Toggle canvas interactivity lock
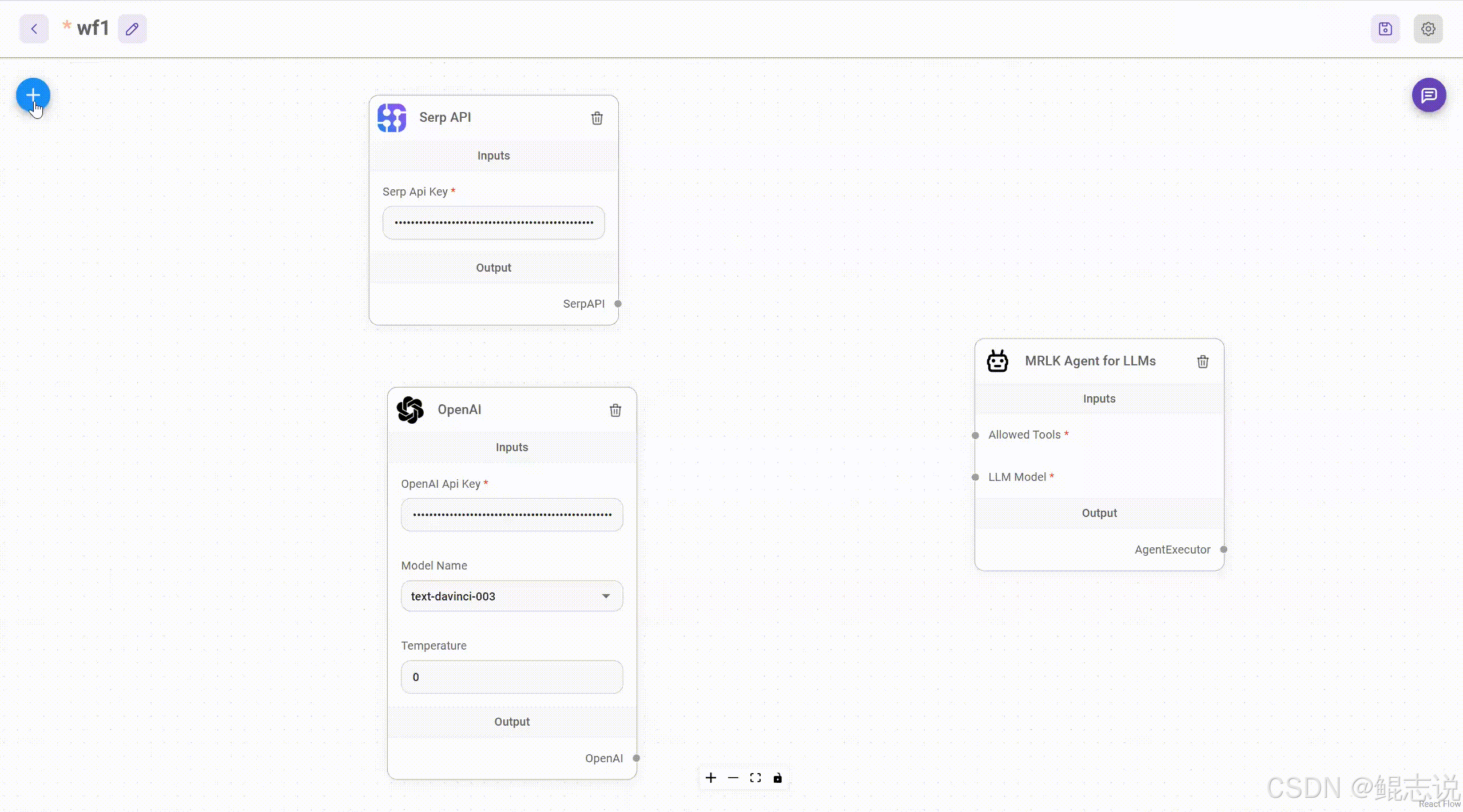This screenshot has height=812, width=1463. [x=777, y=778]
